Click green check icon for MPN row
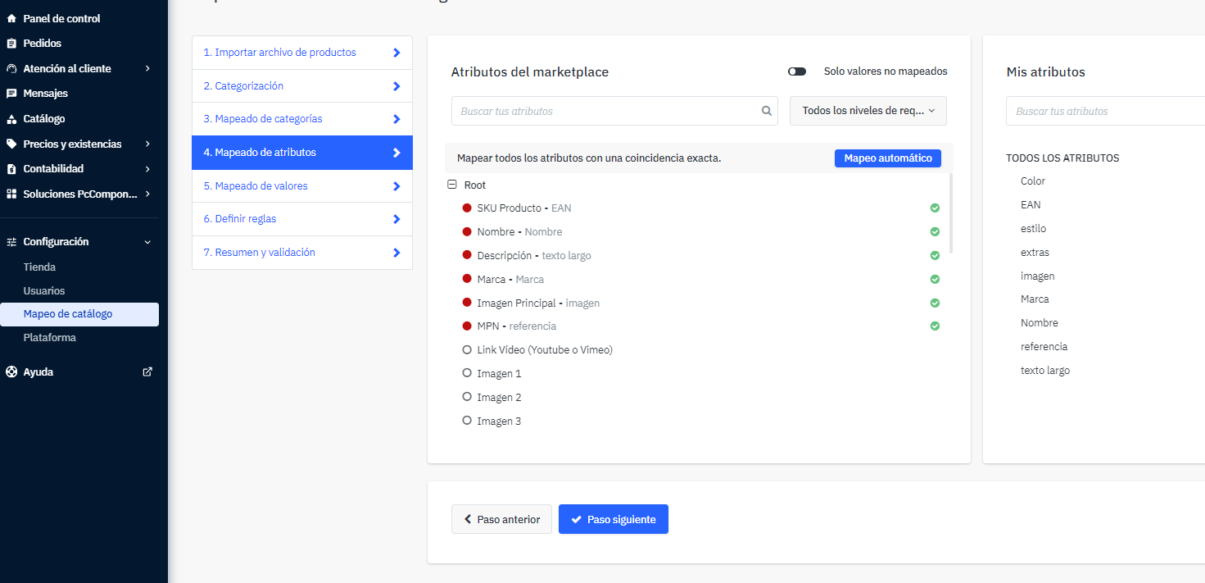Viewport: 1205px width, 583px height. [934, 326]
